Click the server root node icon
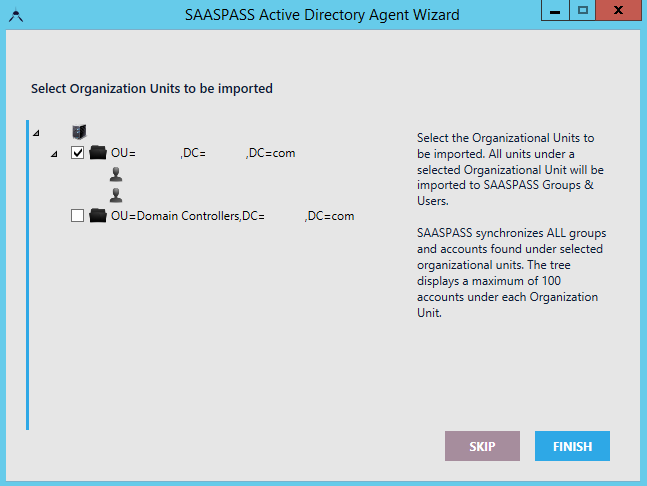This screenshot has width=647, height=486. click(x=80, y=132)
